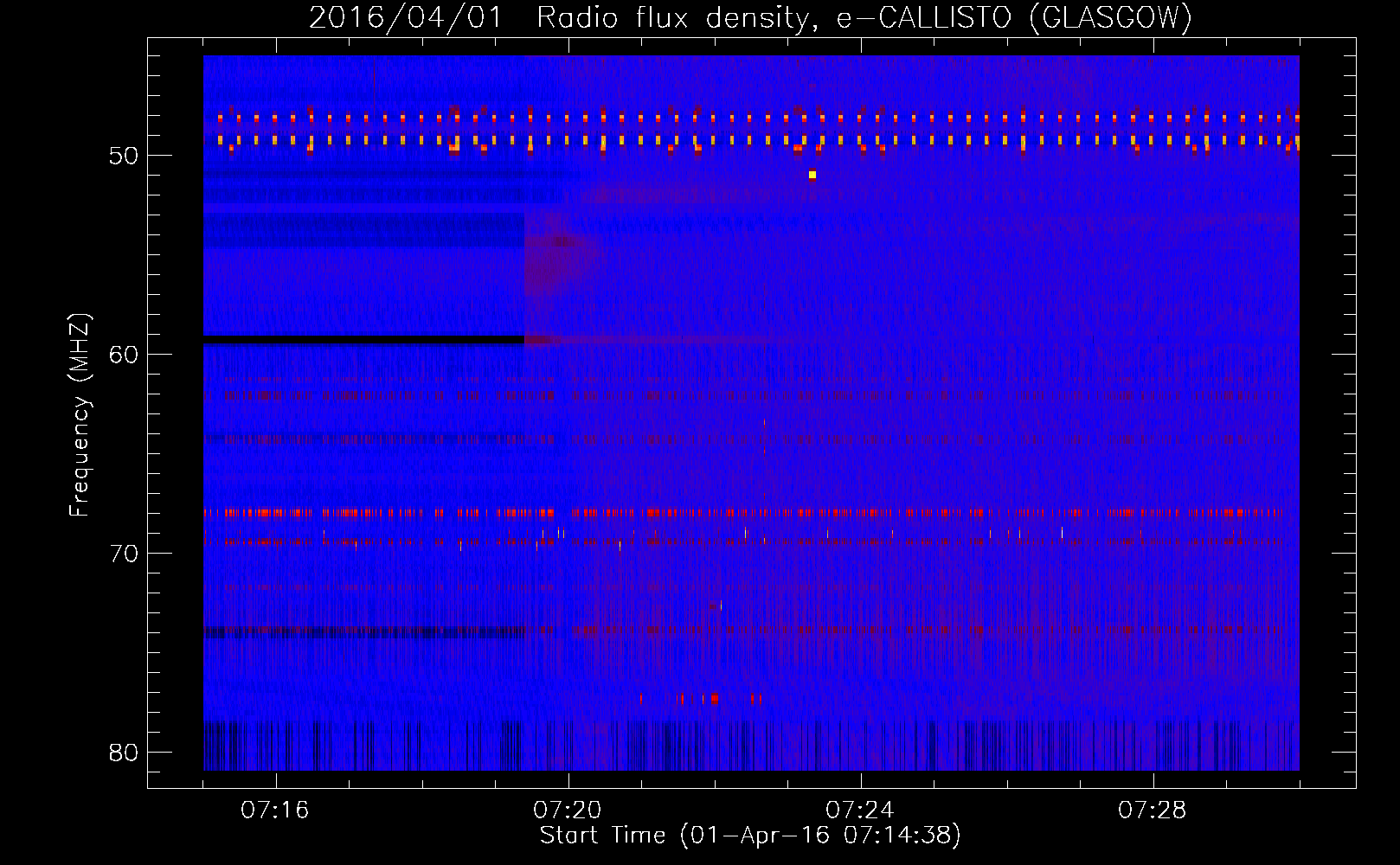Click the black horizontal band near 59 MHz
The width and height of the screenshot is (1400, 865).
[364, 340]
